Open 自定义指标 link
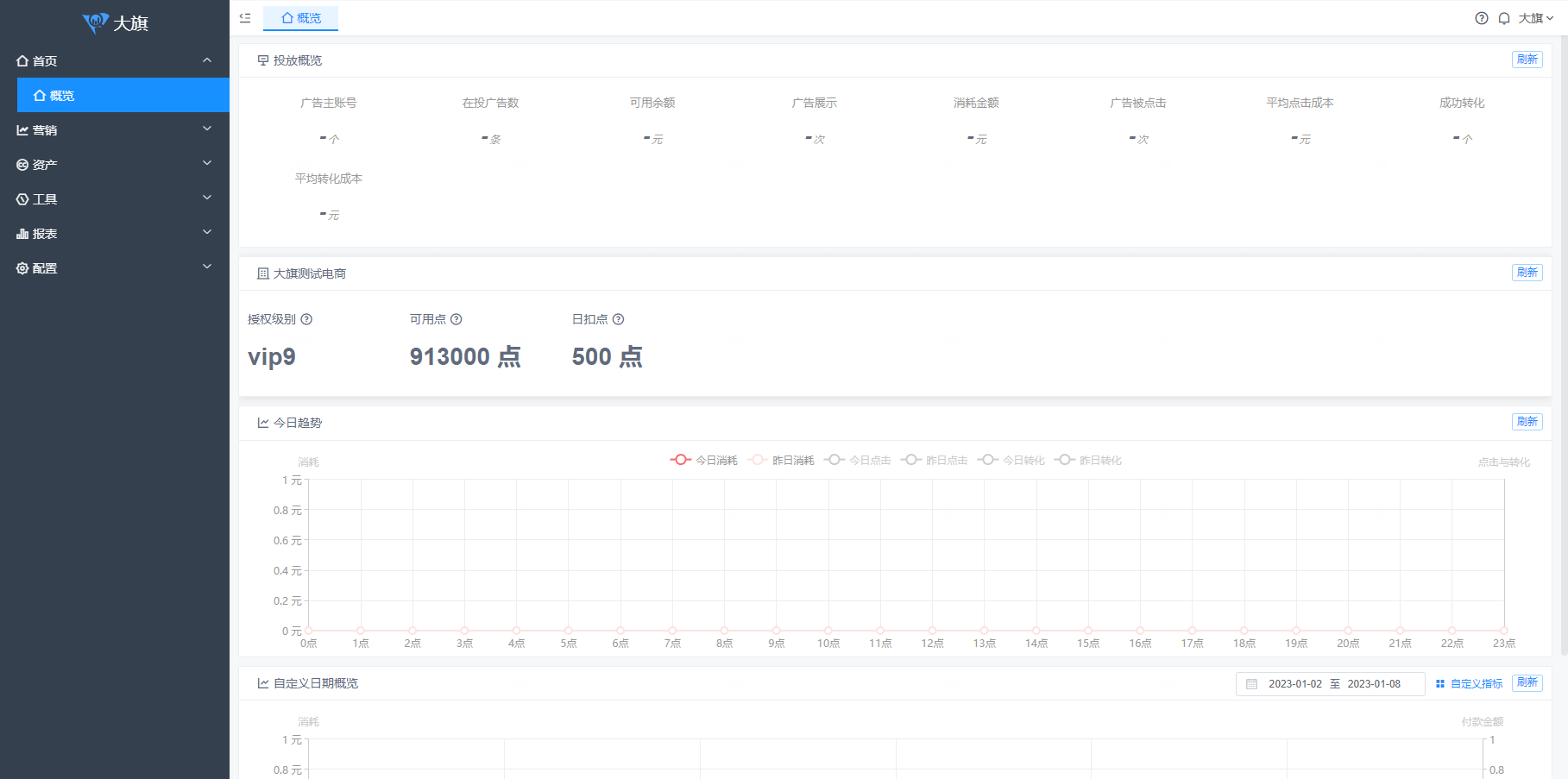Screen dimensions: 1568x779 coord(1470,684)
